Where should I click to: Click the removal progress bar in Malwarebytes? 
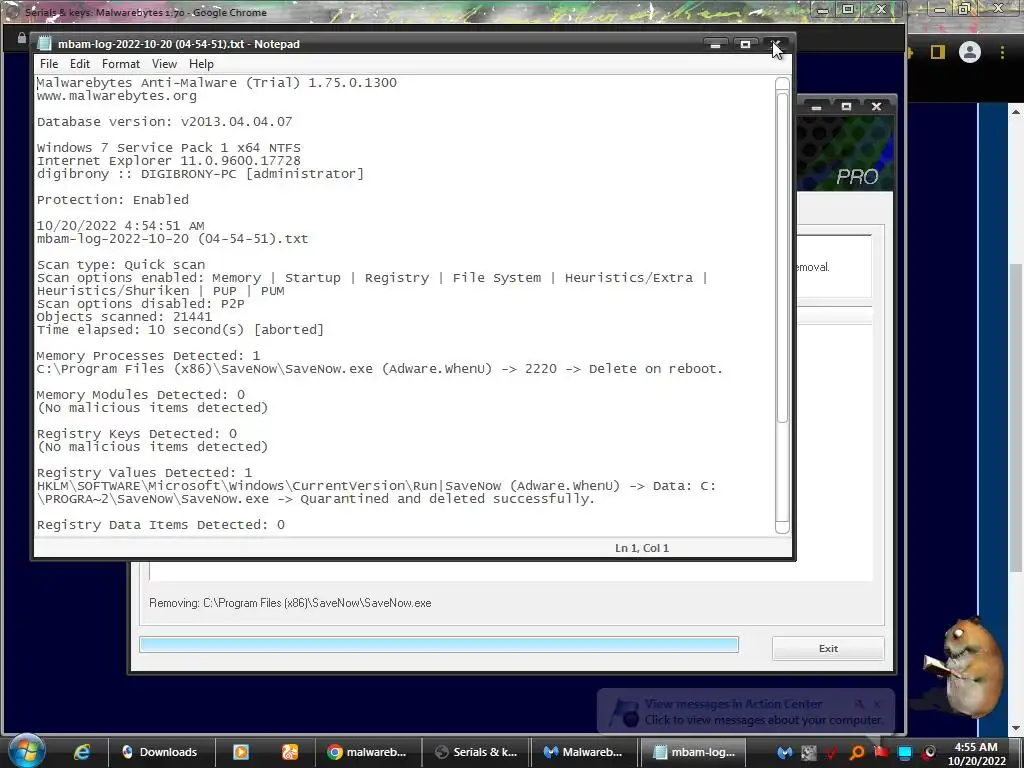[x=438, y=645]
